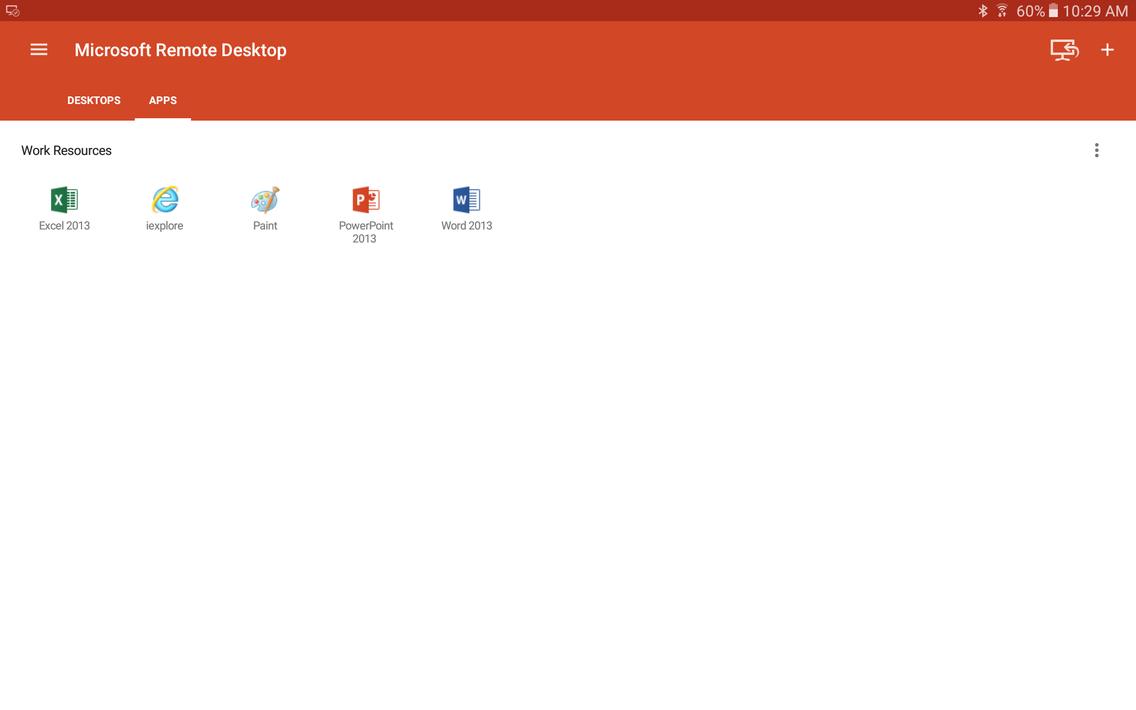Click the Bluetooth icon in status bar
The height and width of the screenshot is (710, 1136).
pyautogui.click(x=981, y=11)
